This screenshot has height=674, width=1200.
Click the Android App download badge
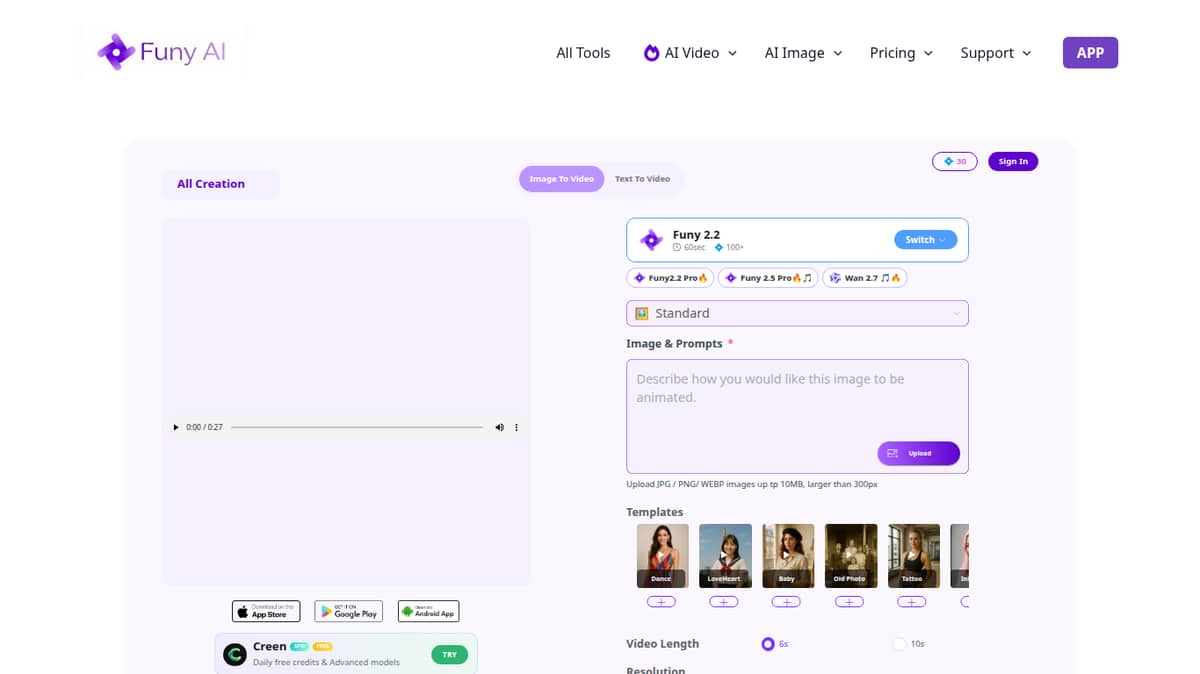coord(428,611)
